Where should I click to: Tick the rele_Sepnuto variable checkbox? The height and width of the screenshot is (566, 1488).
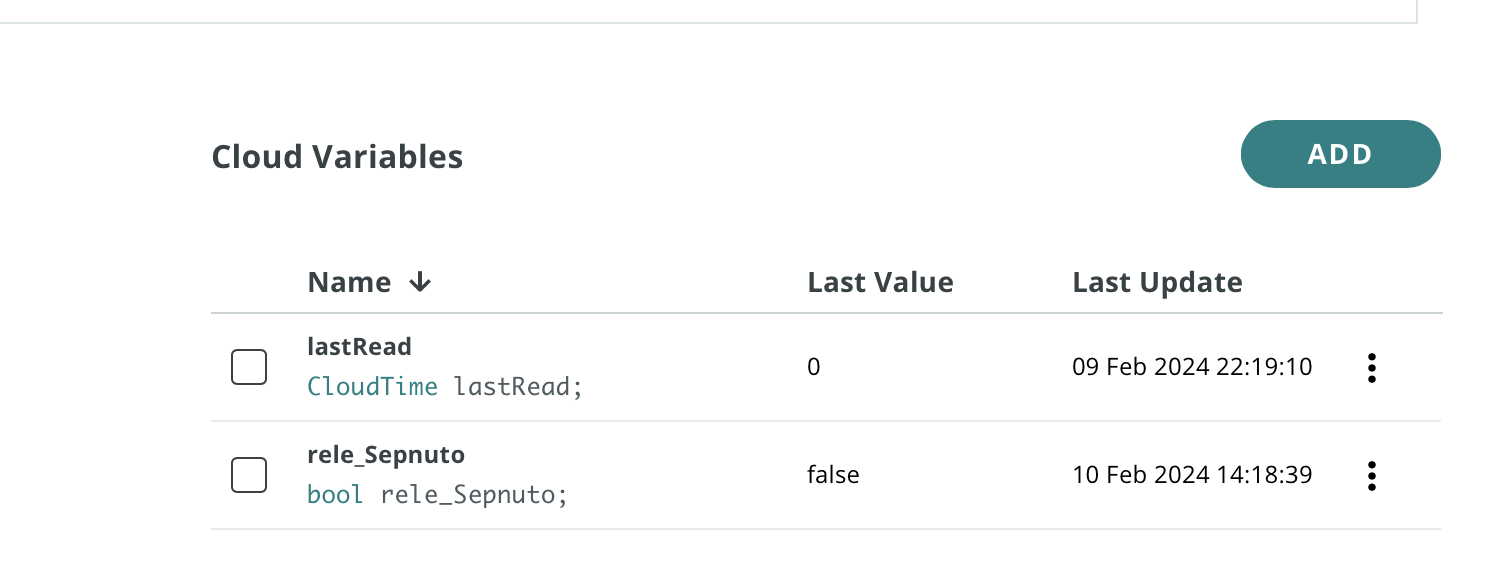click(249, 475)
